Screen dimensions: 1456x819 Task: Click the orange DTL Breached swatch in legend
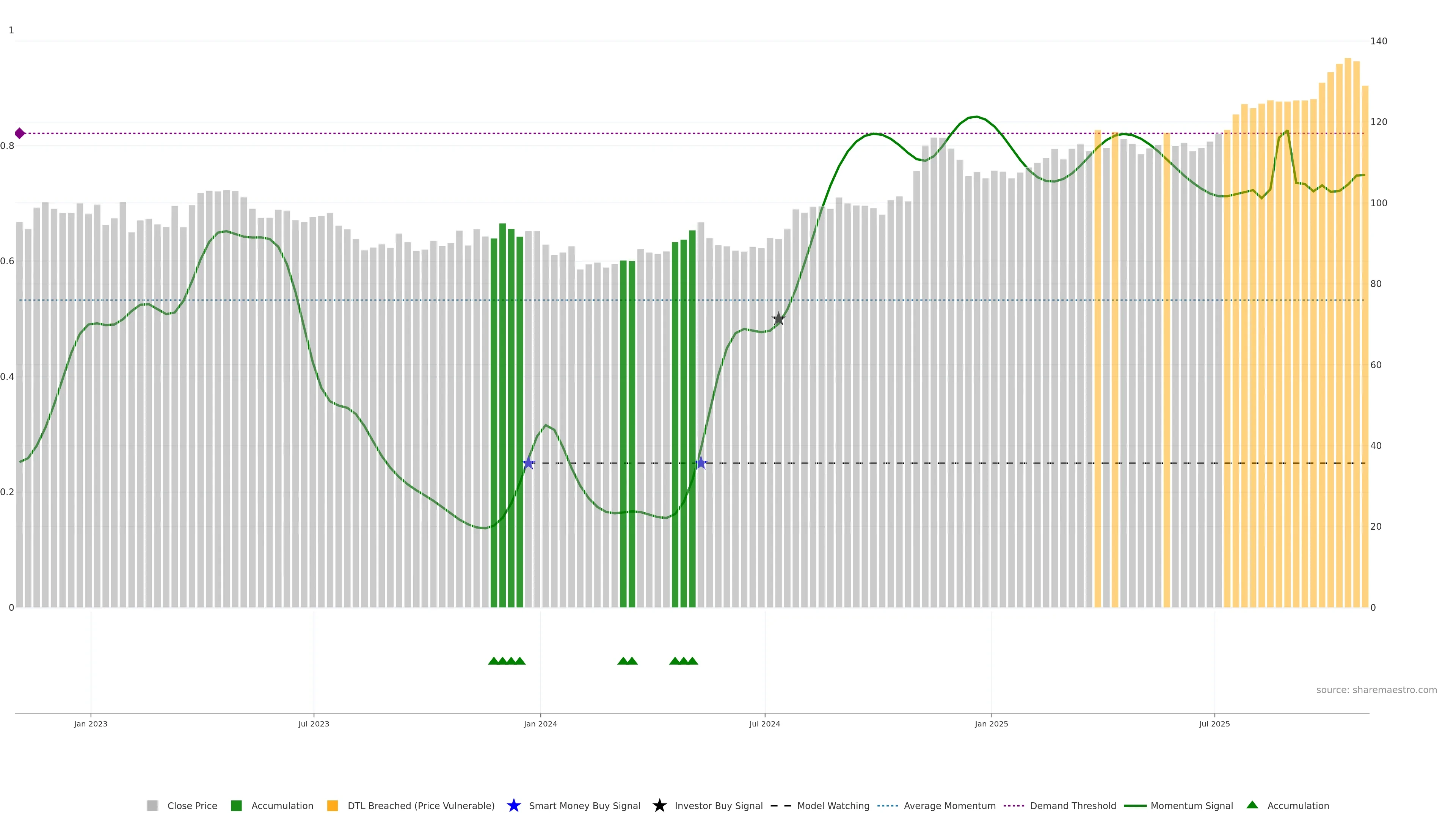click(333, 806)
